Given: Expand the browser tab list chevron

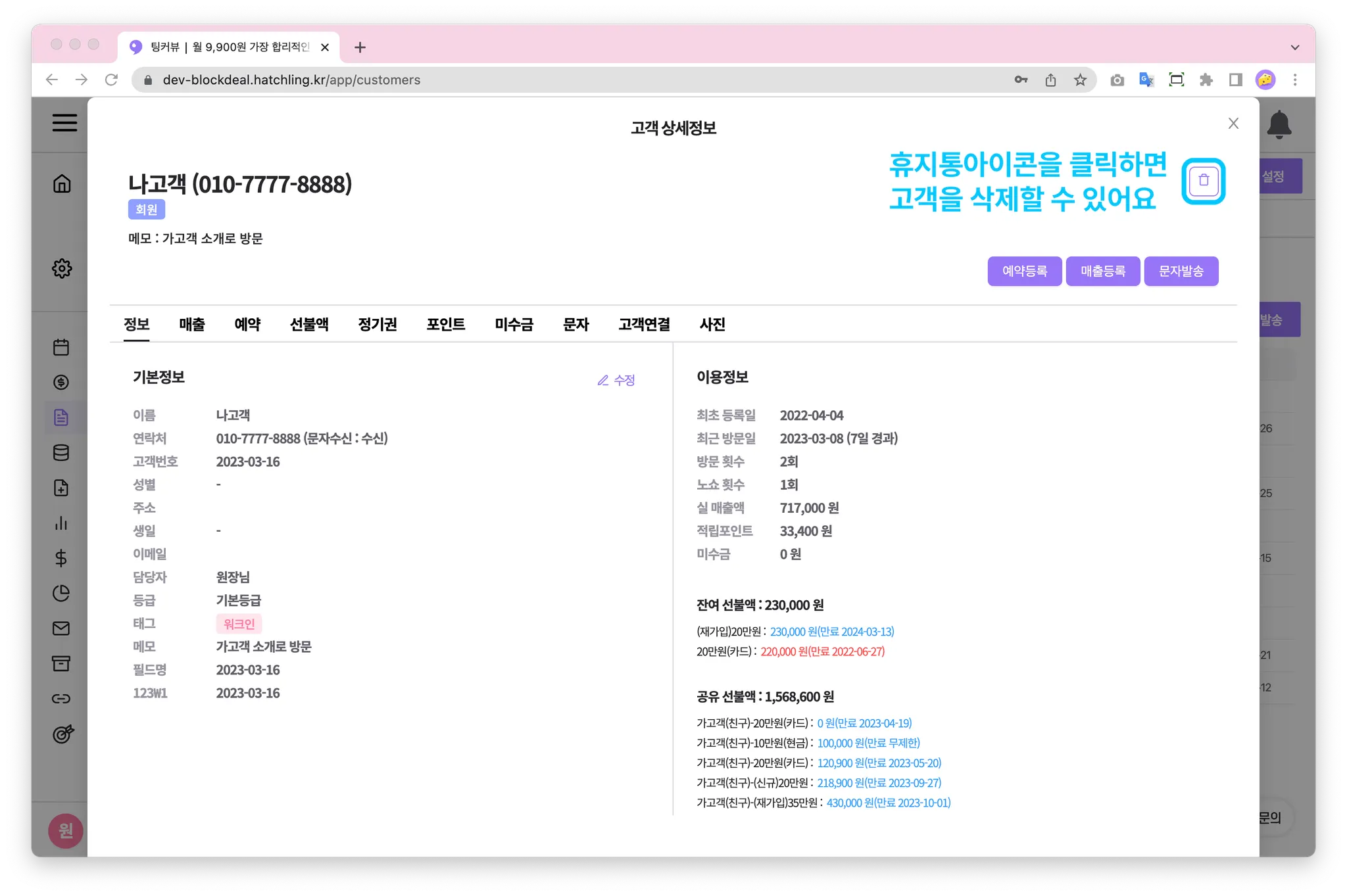Looking at the screenshot, I should click(1294, 47).
